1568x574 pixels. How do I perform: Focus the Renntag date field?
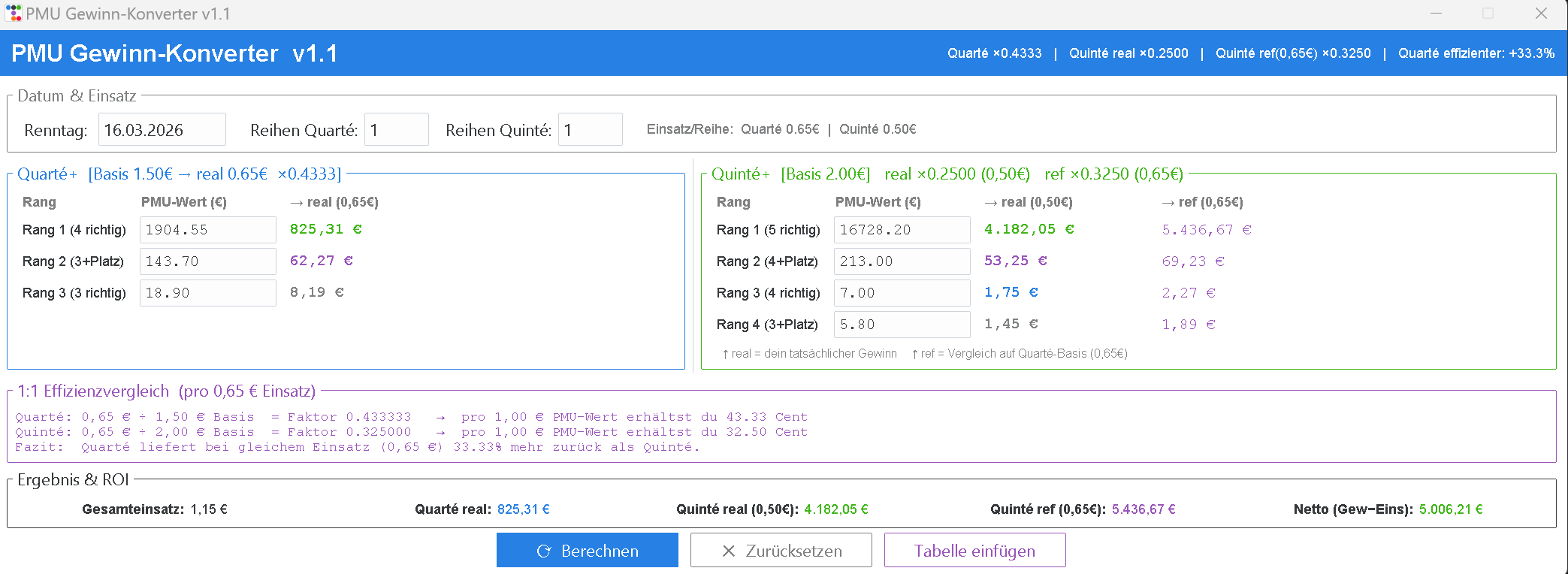point(162,130)
